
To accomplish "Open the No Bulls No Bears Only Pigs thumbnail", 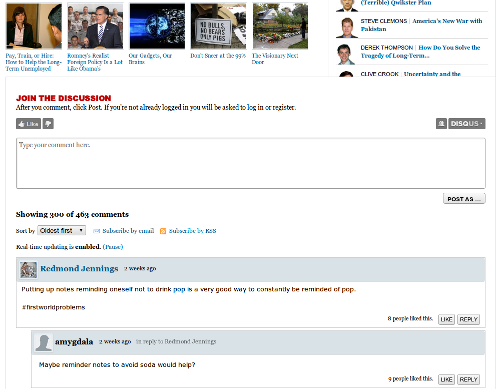I will [218, 26].
